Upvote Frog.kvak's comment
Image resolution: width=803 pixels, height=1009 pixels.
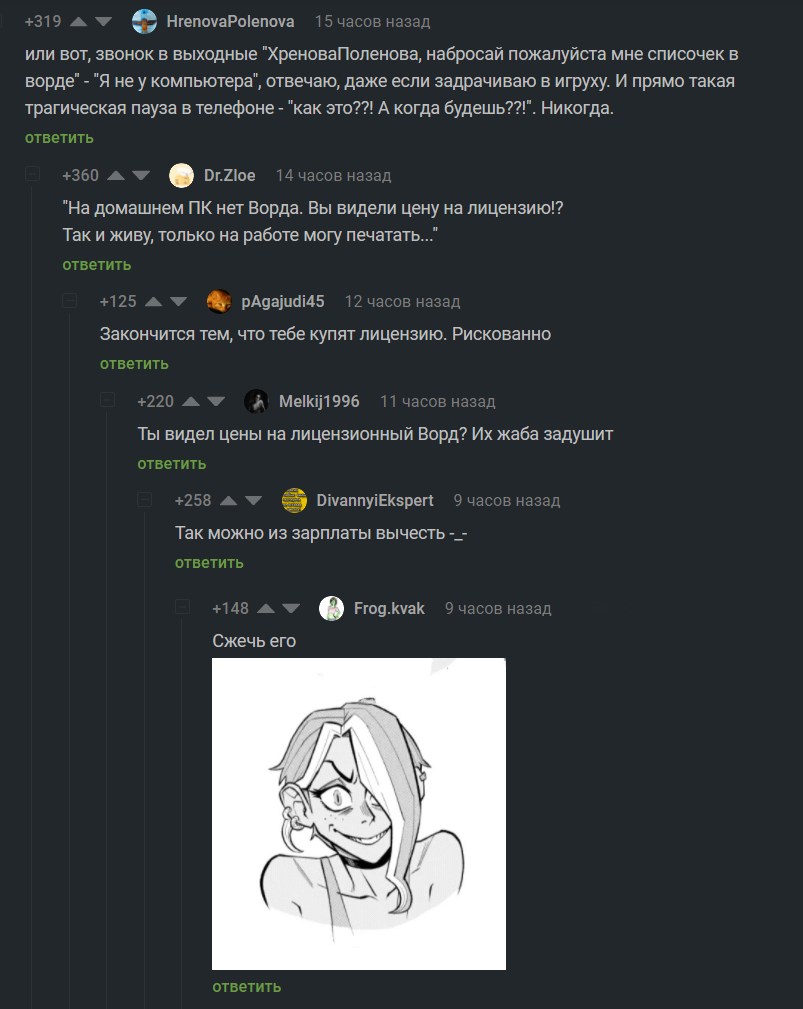266,609
